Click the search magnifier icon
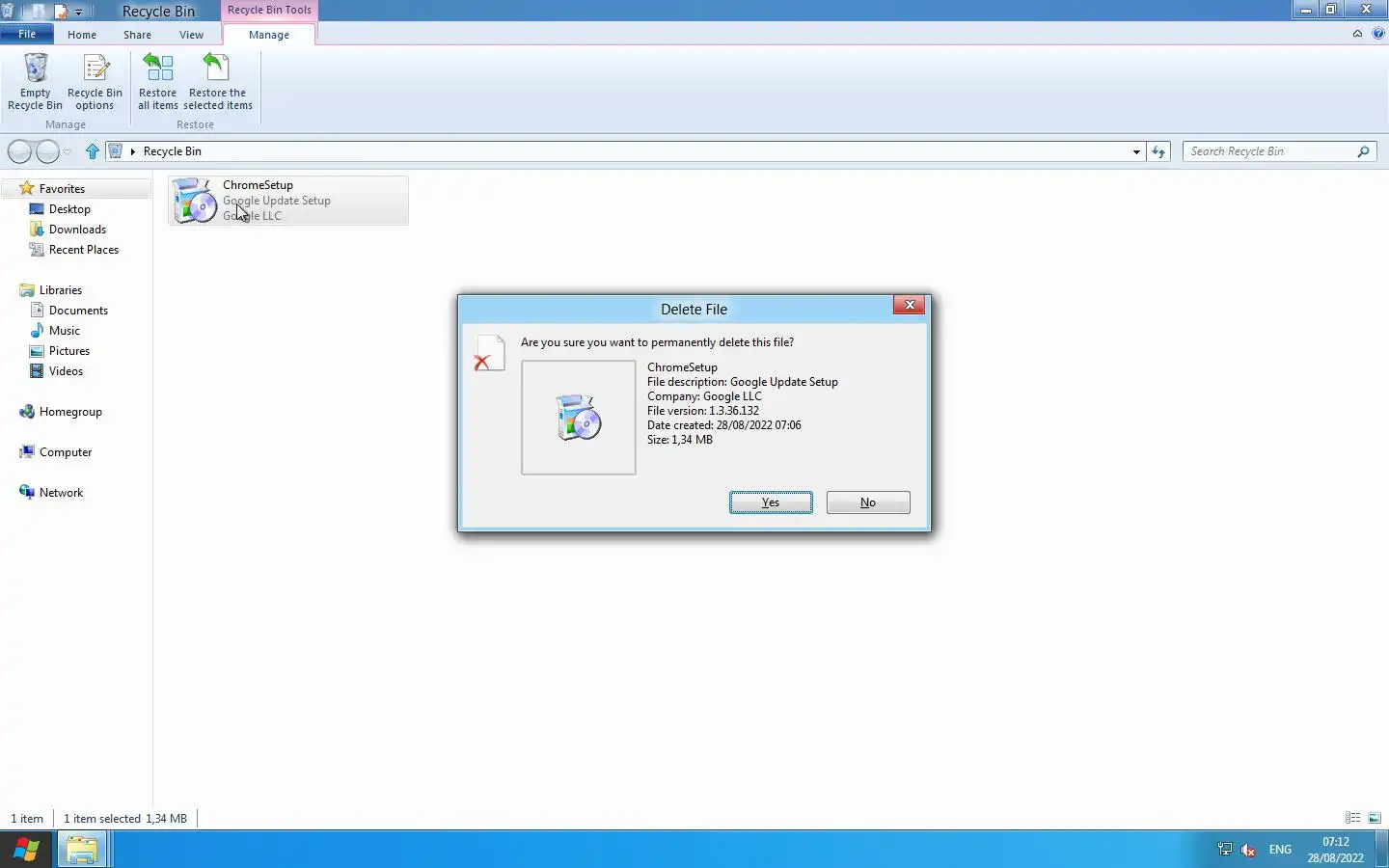Viewport: 1389px width, 868px height. point(1363,151)
